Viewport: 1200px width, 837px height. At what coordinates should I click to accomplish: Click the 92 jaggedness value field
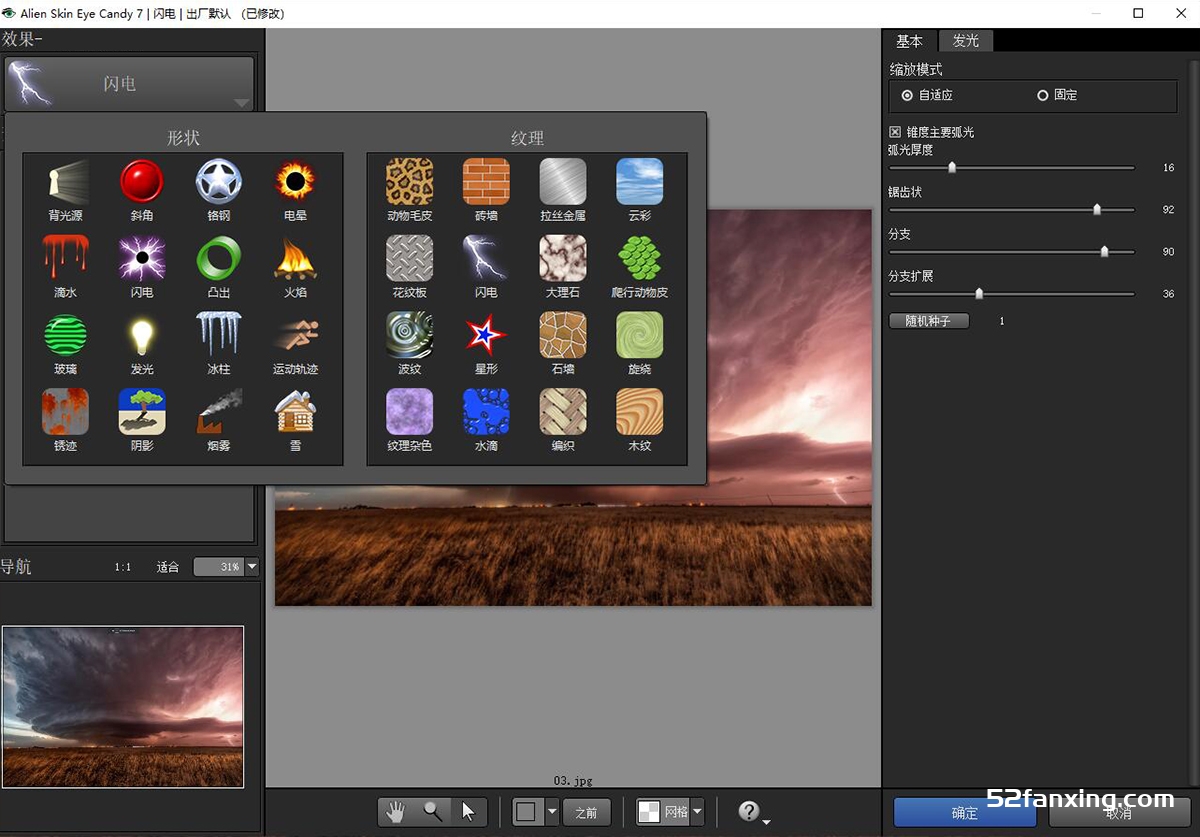pyautogui.click(x=1168, y=210)
